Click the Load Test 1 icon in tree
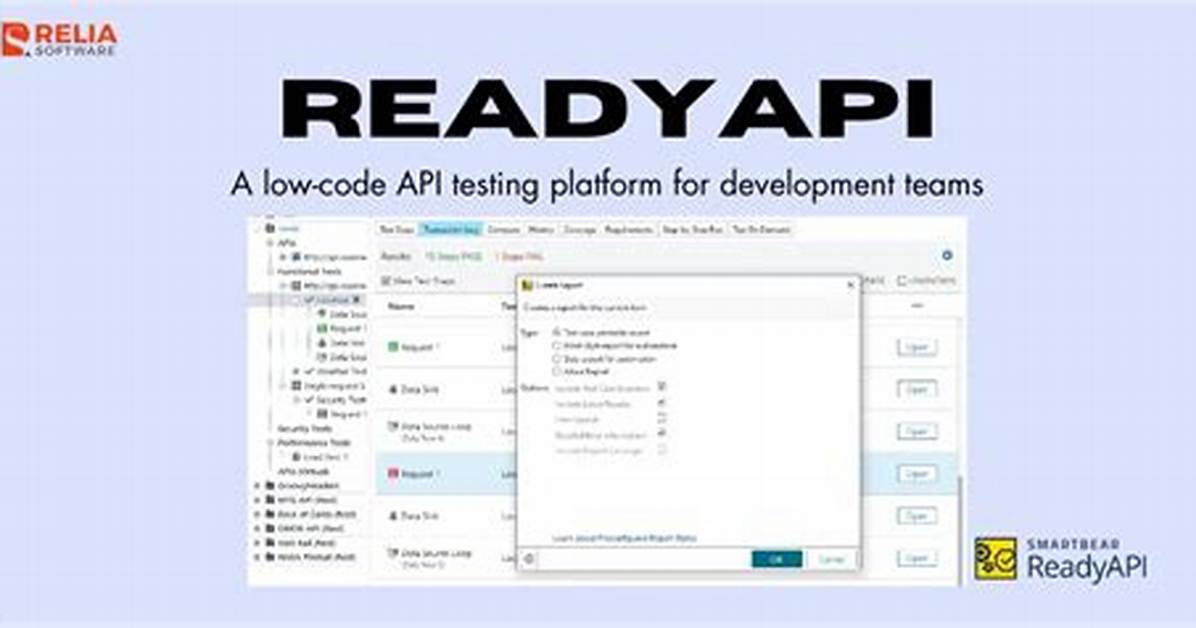Image resolution: width=1196 pixels, height=628 pixels. click(297, 457)
